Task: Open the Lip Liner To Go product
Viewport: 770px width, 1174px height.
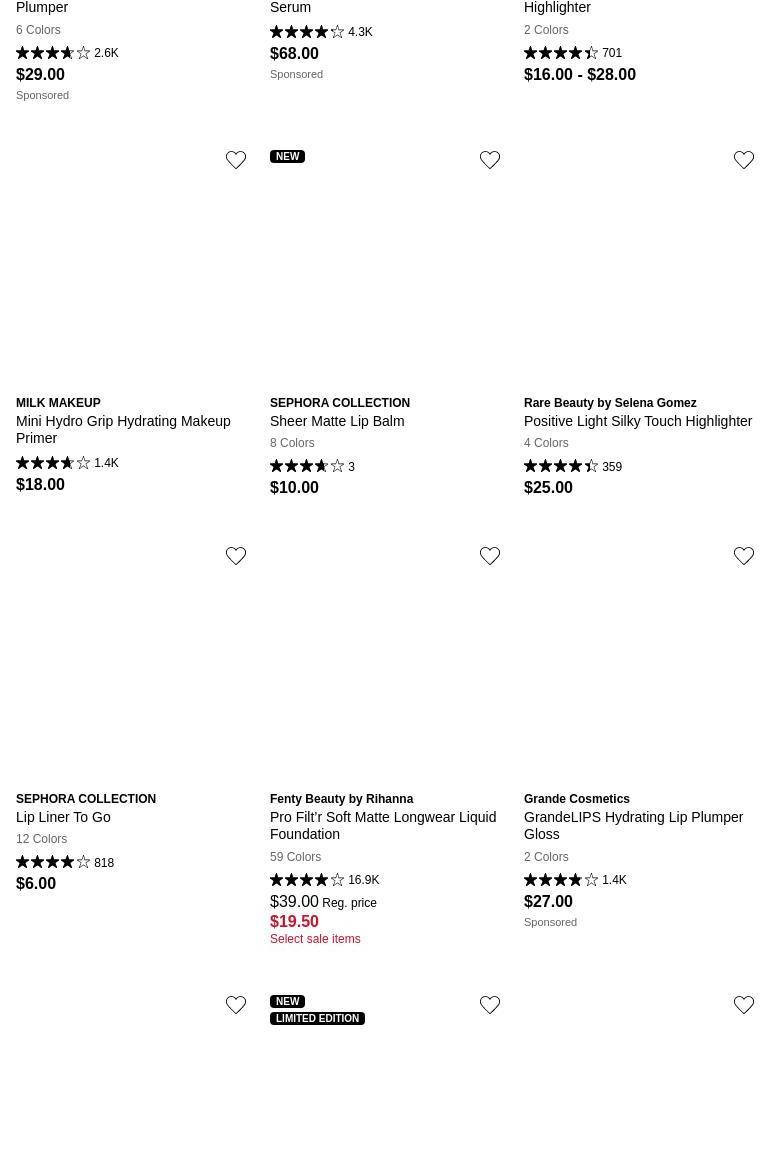Action: tap(63, 817)
